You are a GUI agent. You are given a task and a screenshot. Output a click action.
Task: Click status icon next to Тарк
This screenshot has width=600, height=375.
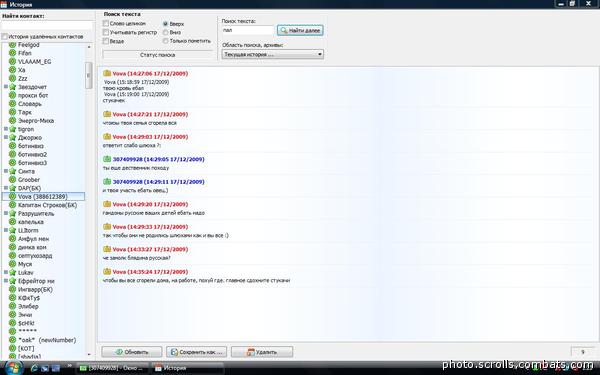click(12, 112)
